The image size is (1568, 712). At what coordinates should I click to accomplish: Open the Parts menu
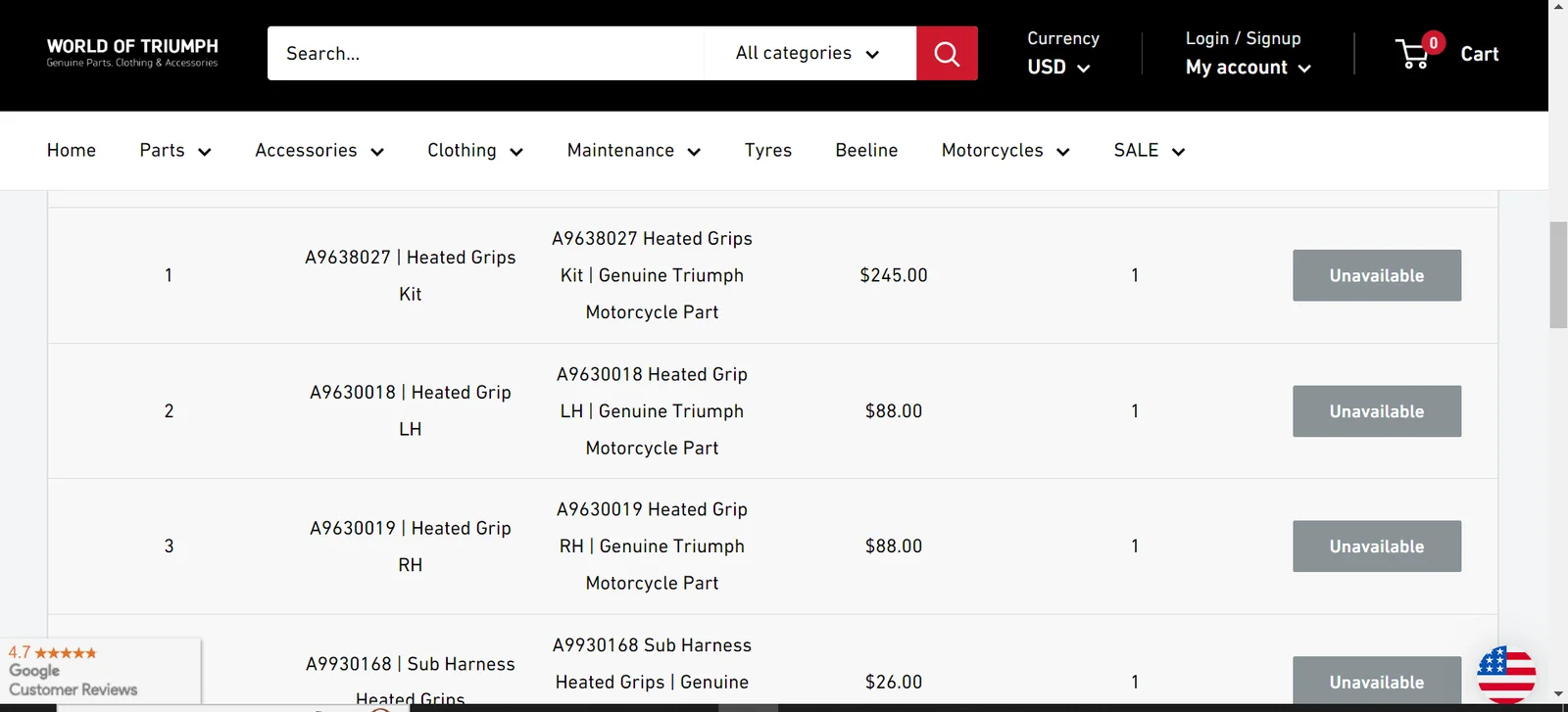click(174, 151)
